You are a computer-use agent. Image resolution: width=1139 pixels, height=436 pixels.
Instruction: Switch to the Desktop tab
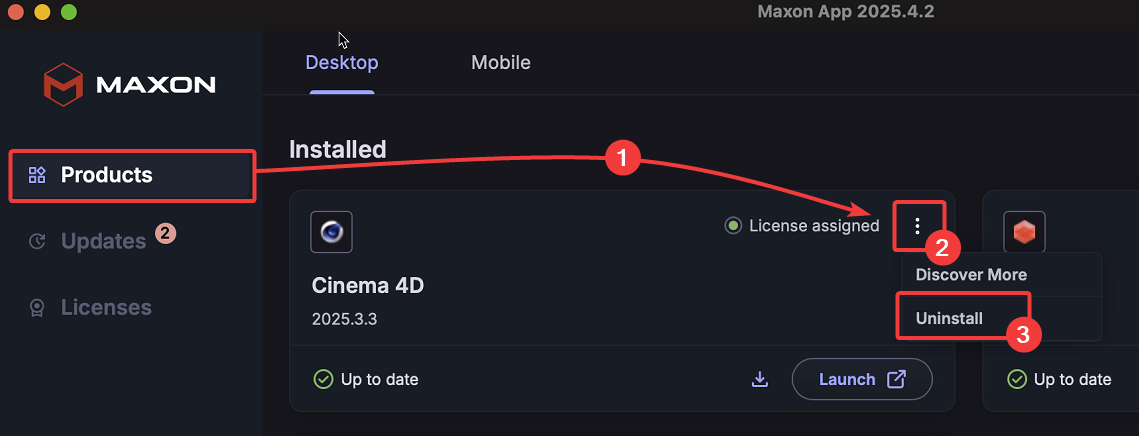(x=342, y=63)
